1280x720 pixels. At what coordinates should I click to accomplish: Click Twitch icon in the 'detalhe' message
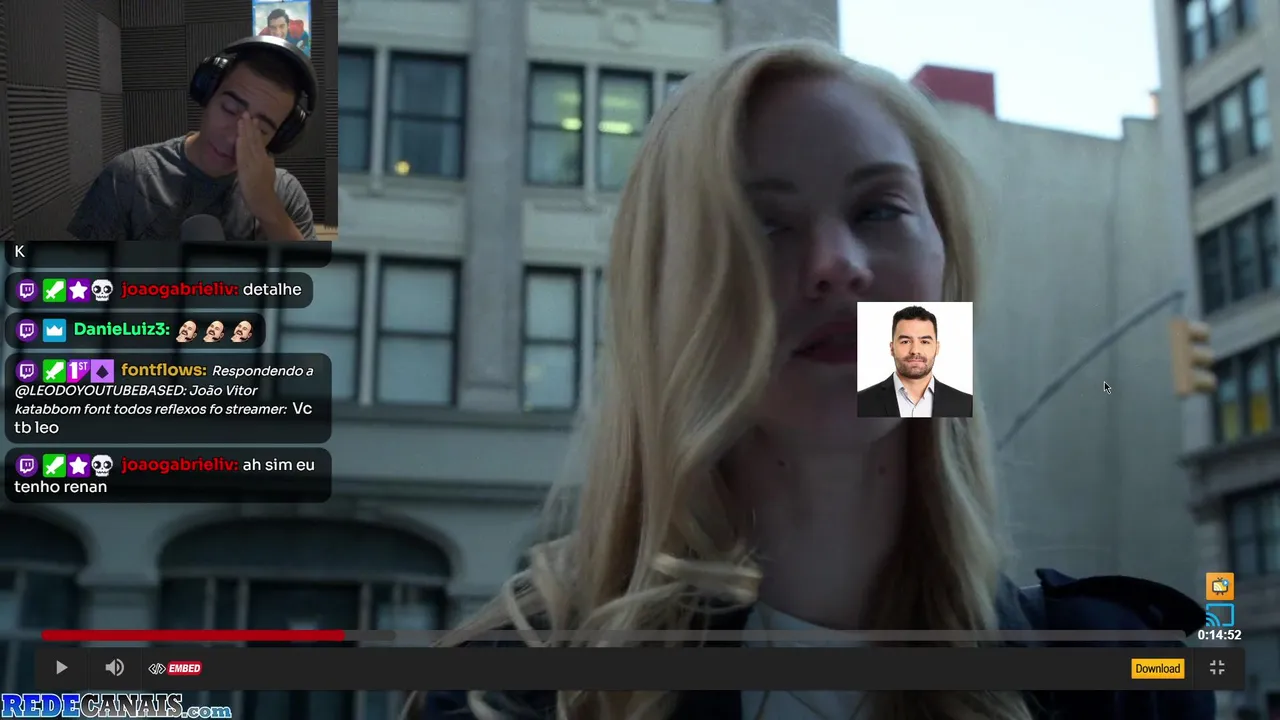[27, 290]
